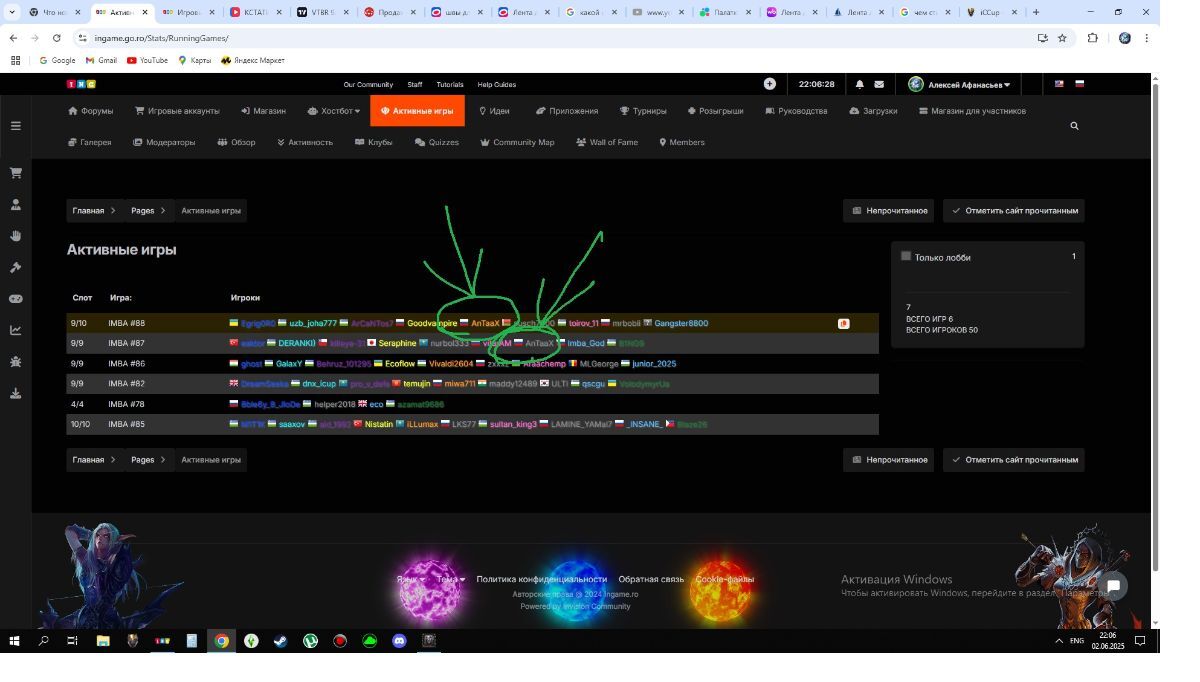Switch site language to English flag
Screen dimensions: 1200x682
tap(1059, 84)
